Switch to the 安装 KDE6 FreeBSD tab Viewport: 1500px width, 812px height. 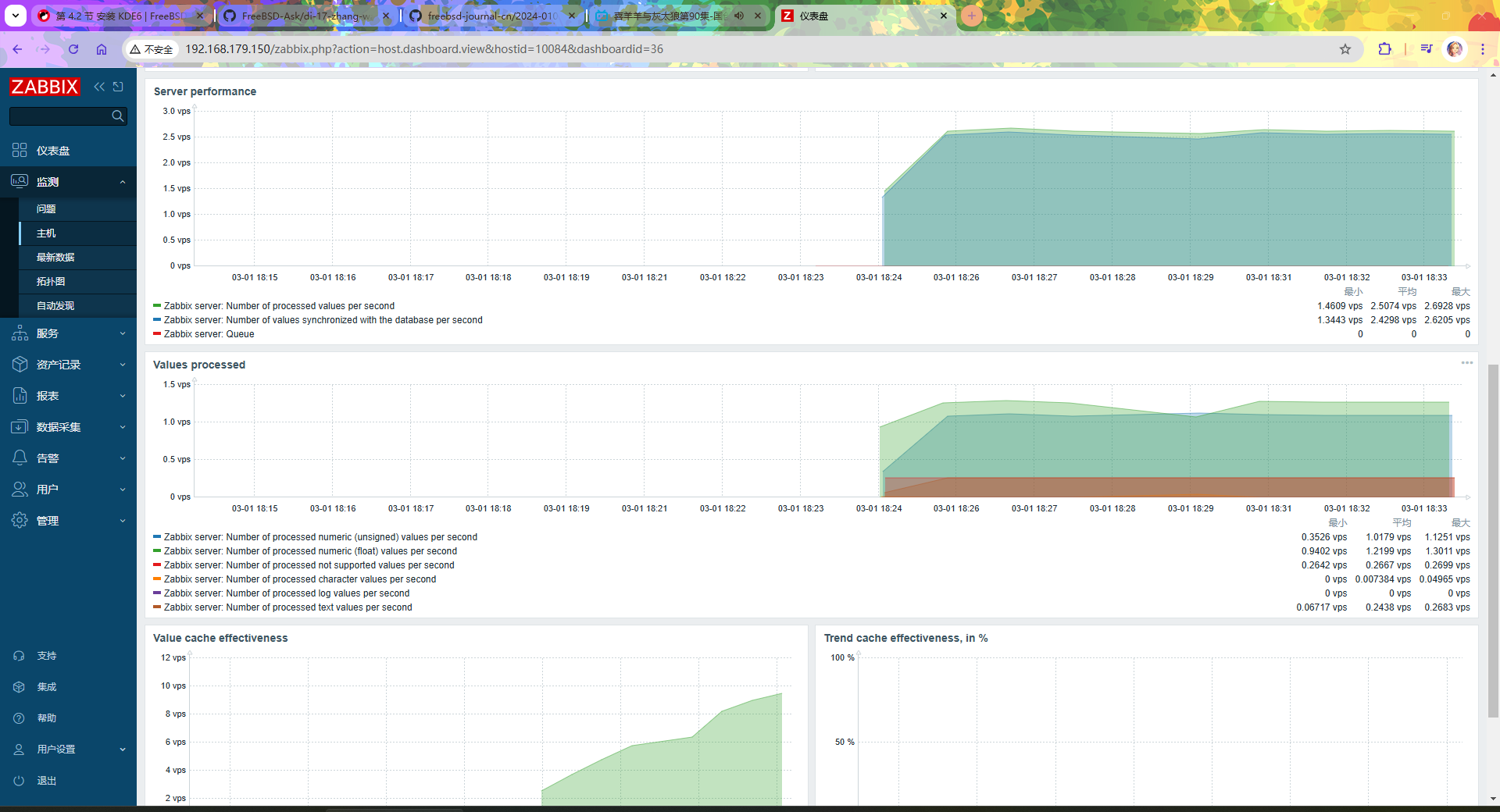pyautogui.click(x=119, y=16)
